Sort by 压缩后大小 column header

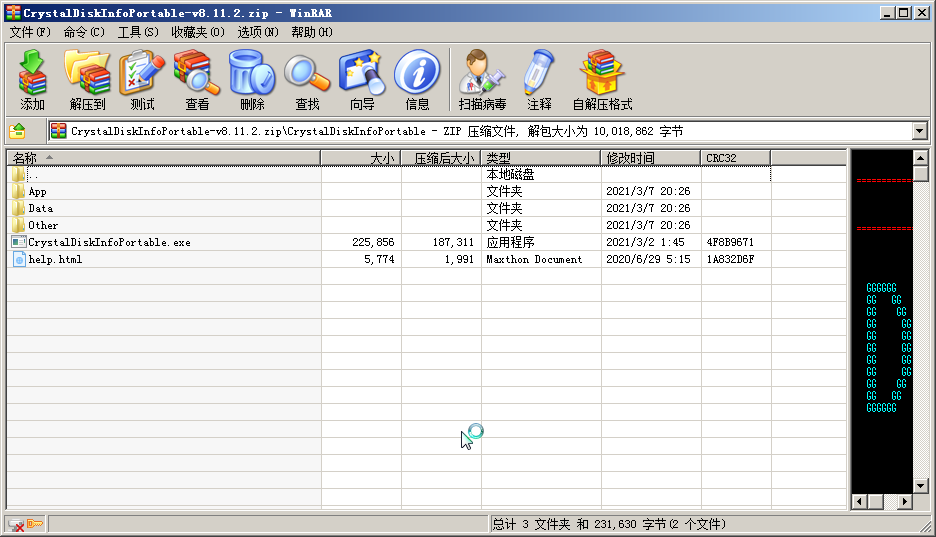point(441,158)
